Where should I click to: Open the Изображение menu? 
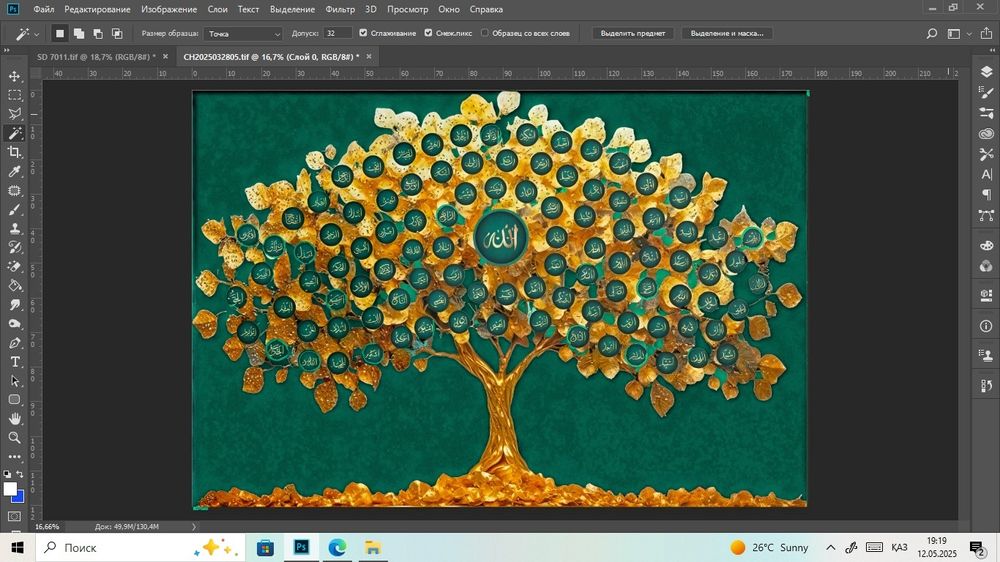(169, 9)
